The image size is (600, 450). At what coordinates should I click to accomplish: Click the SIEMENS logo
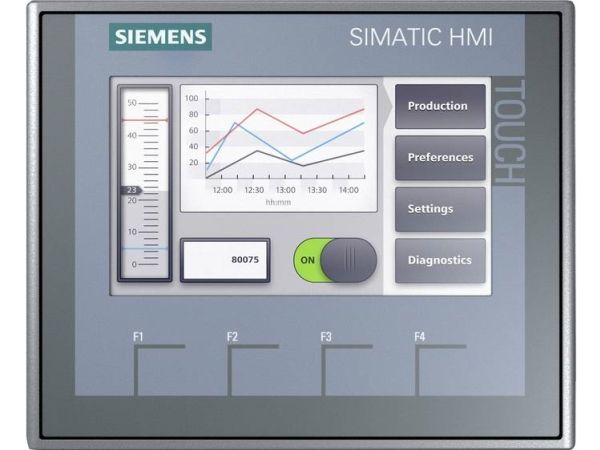pyautogui.click(x=160, y=38)
